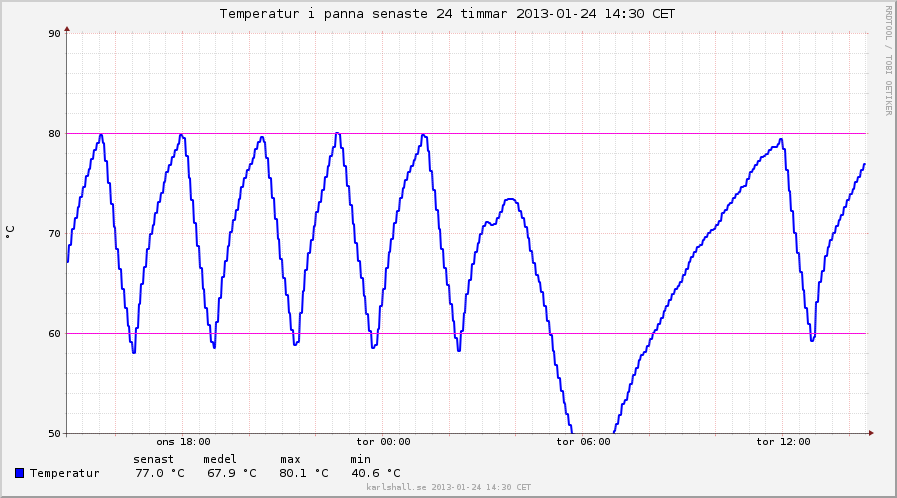The height and width of the screenshot is (498, 897).
Task: Click the °C unit label on the Y-axis
Action: (10, 231)
